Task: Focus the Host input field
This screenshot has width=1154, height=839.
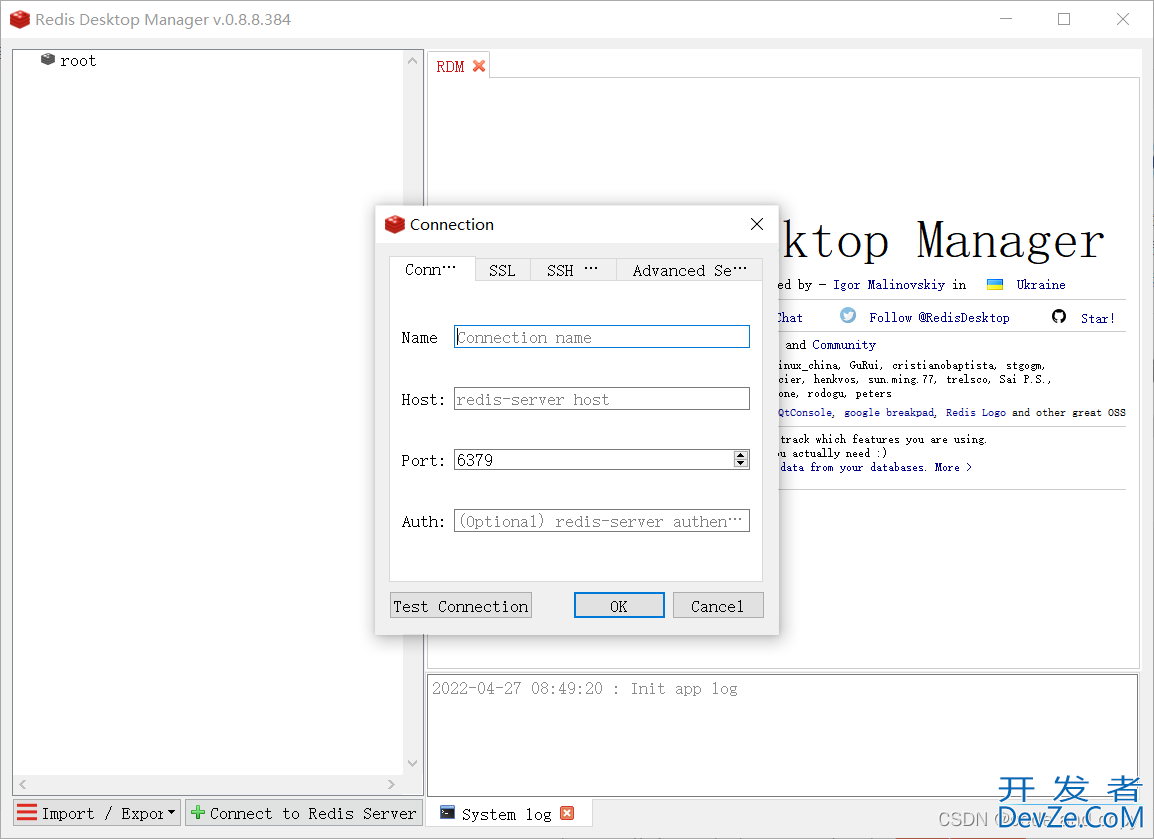Action: 601,399
